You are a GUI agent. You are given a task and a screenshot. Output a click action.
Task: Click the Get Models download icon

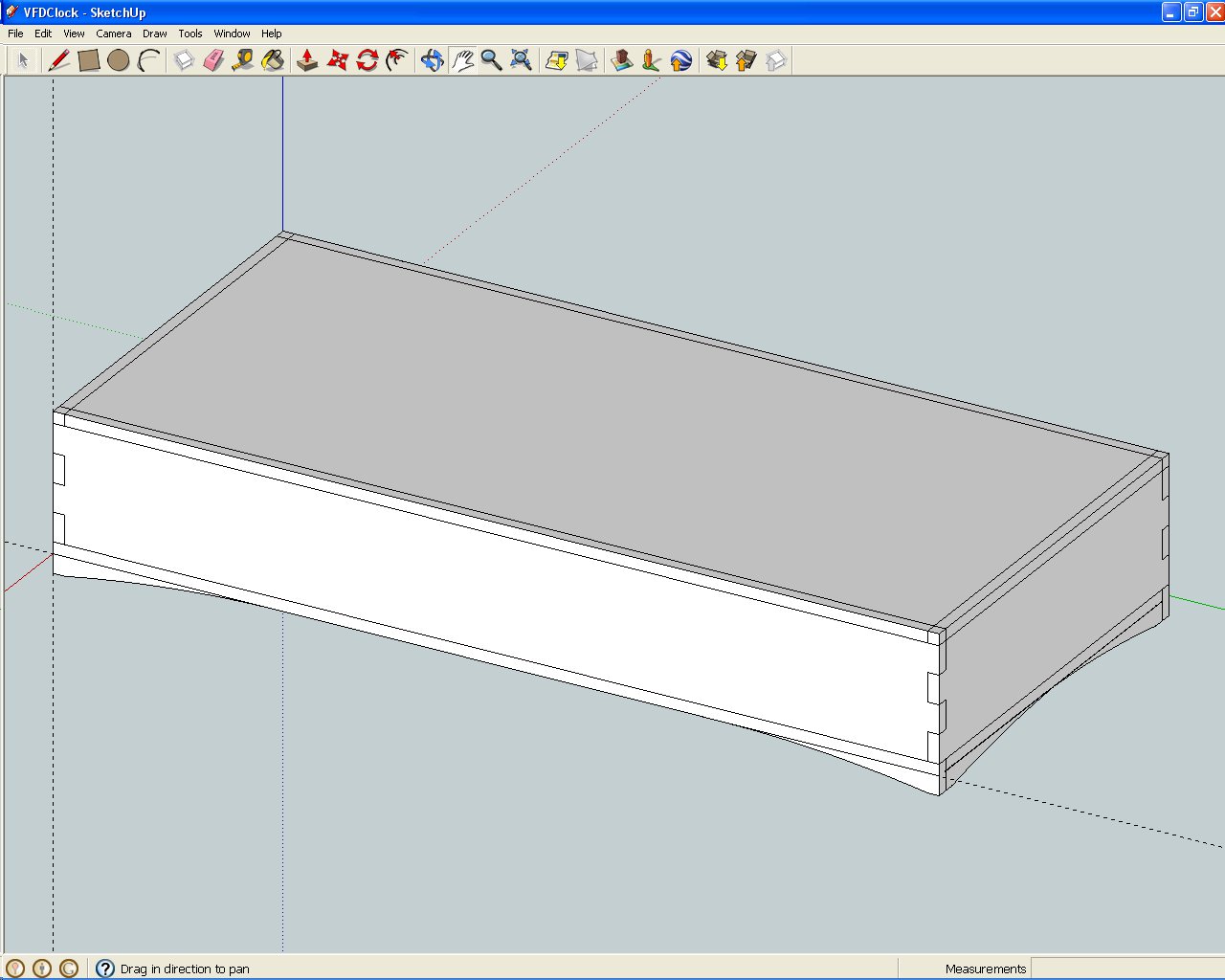717,60
